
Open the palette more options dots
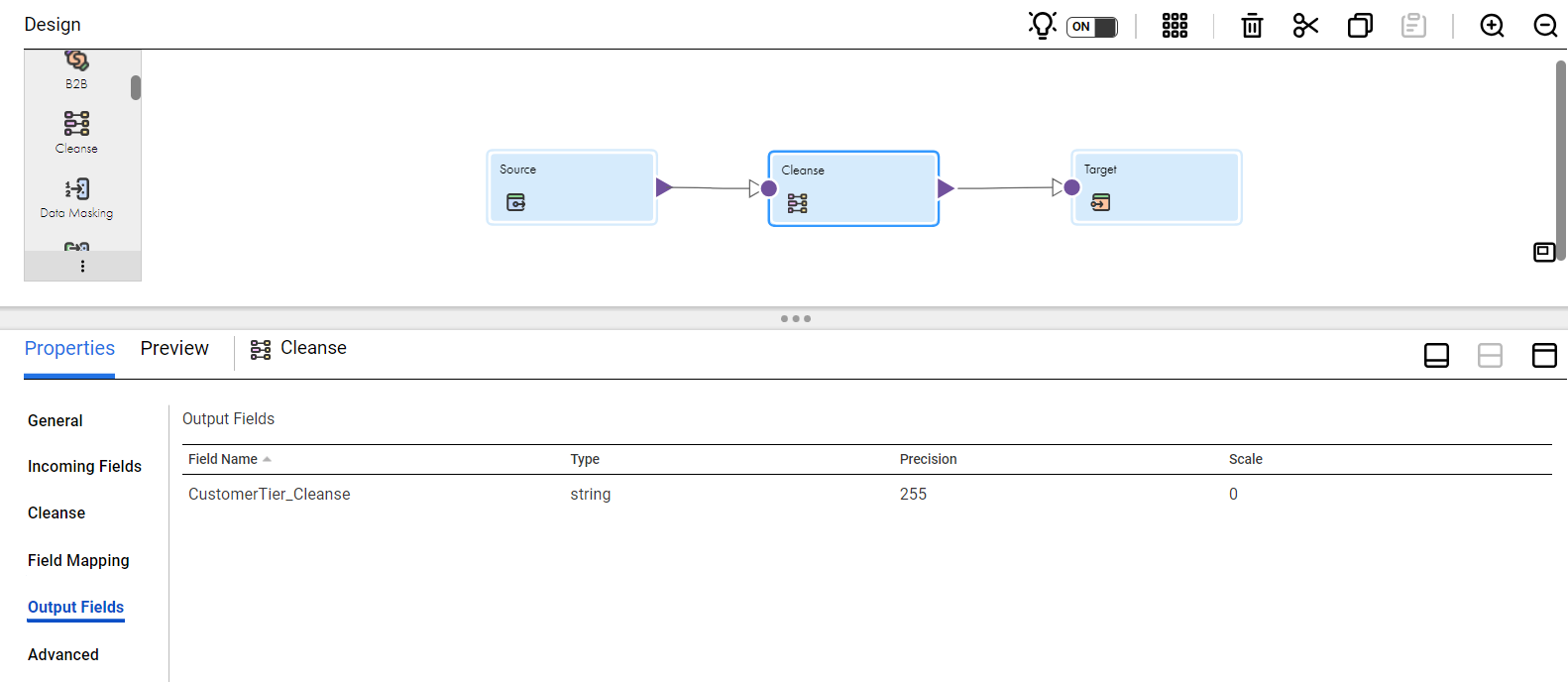point(82,266)
